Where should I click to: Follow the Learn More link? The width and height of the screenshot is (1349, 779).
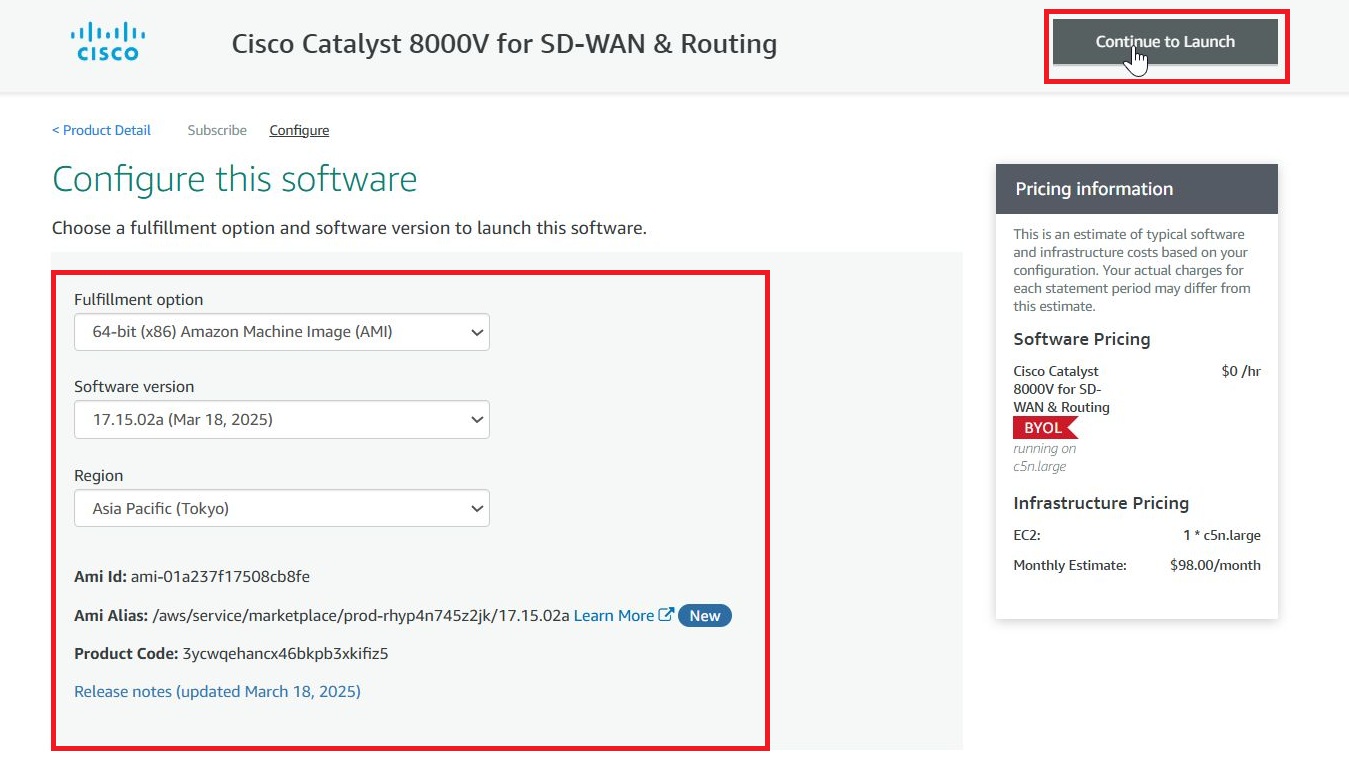pyautogui.click(x=612, y=615)
